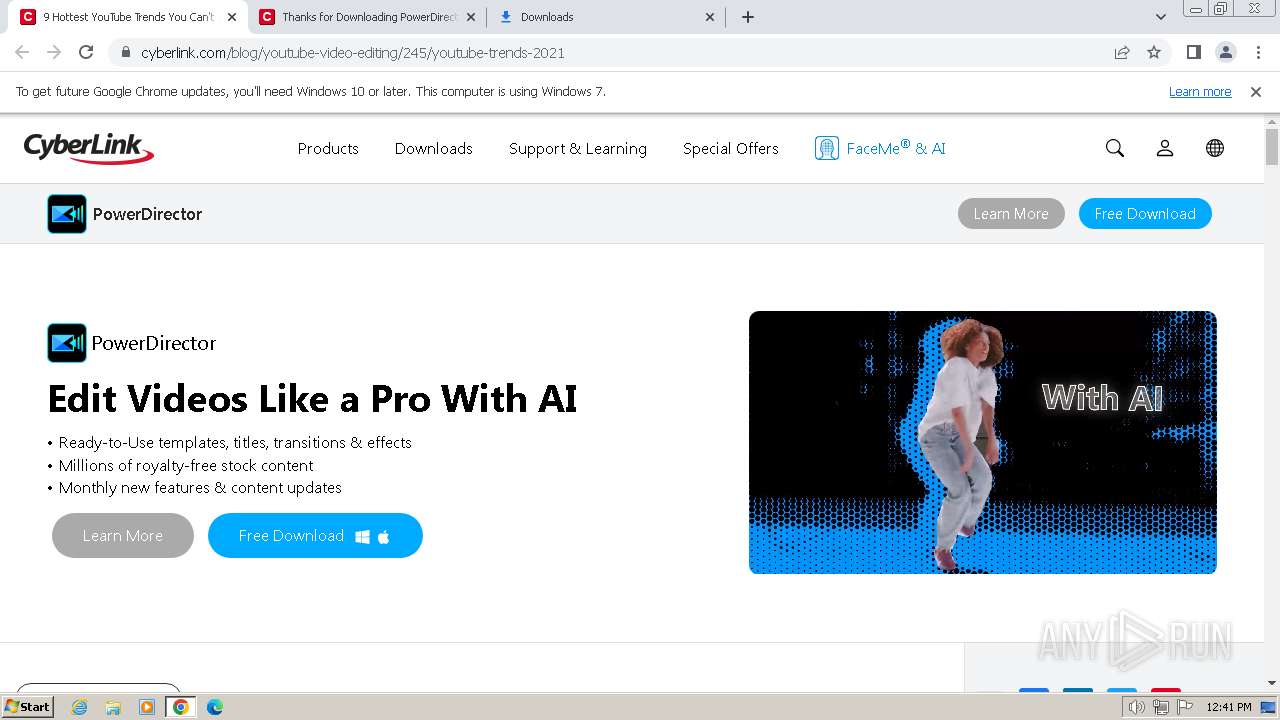Screen dimensions: 1280x720
Task: Expand the tab search dropdown arrow
Action: click(1161, 17)
